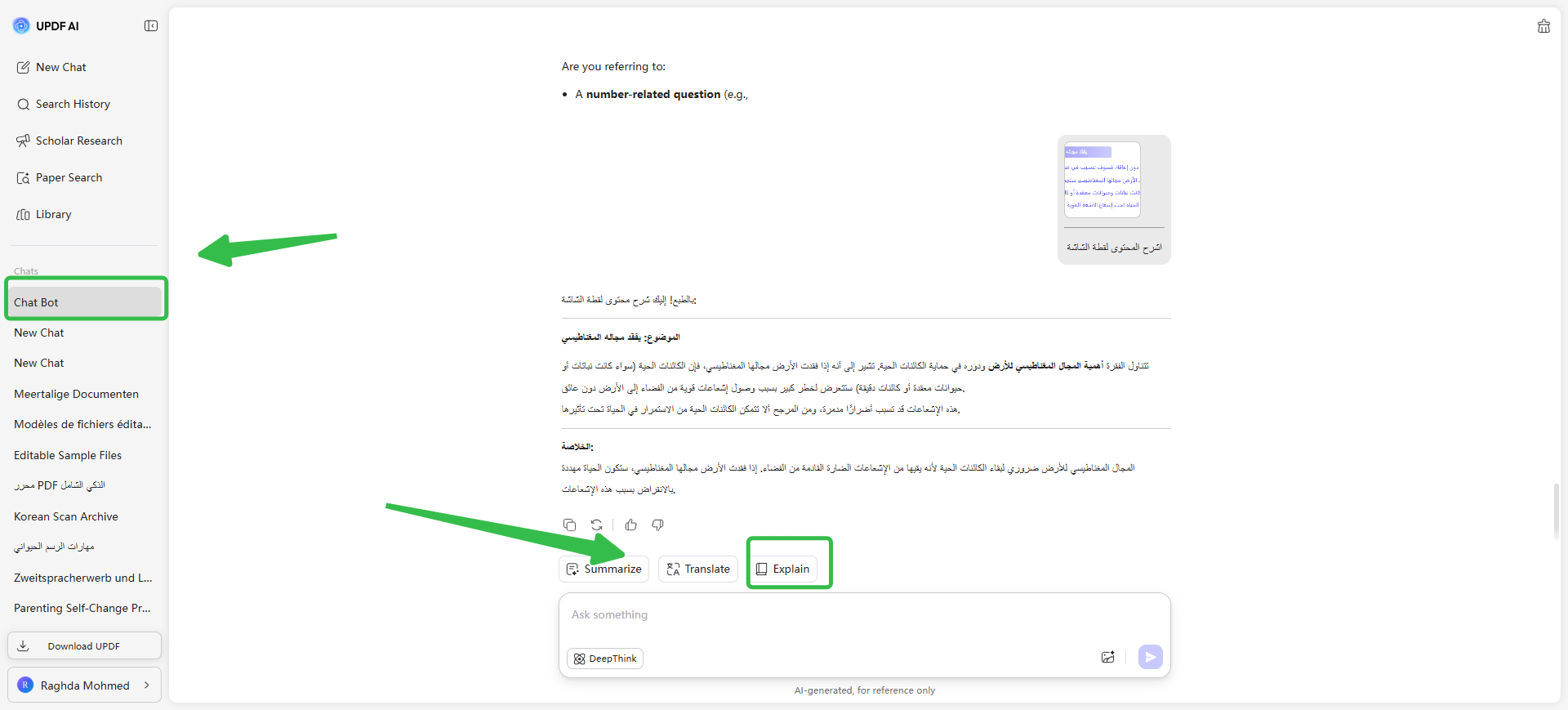Image resolution: width=1568 pixels, height=710 pixels.
Task: Copy the AI response with the copy icon
Action: [570, 525]
